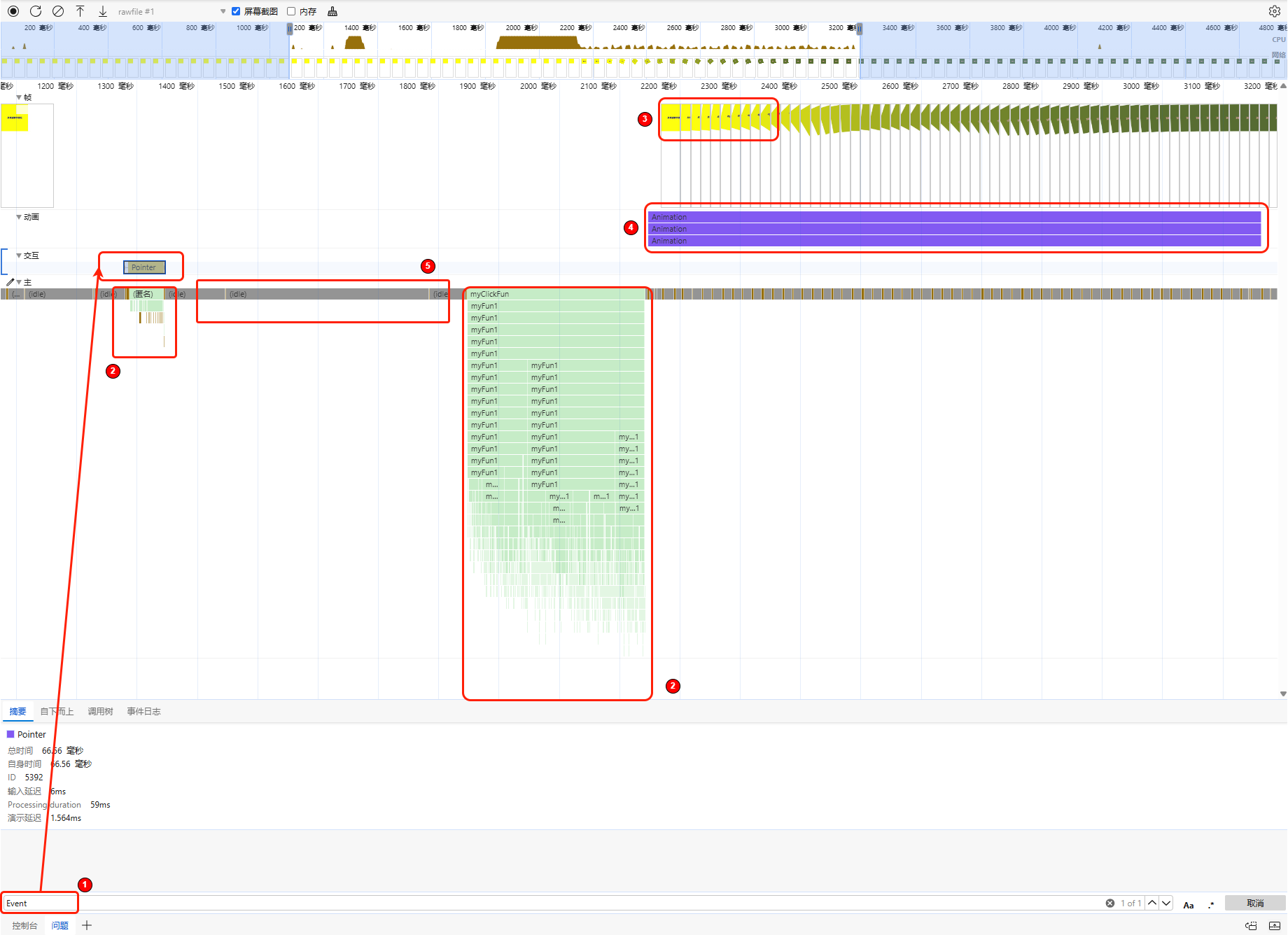Select the first Animation bar
This screenshot has width=1288, height=935.
click(954, 217)
